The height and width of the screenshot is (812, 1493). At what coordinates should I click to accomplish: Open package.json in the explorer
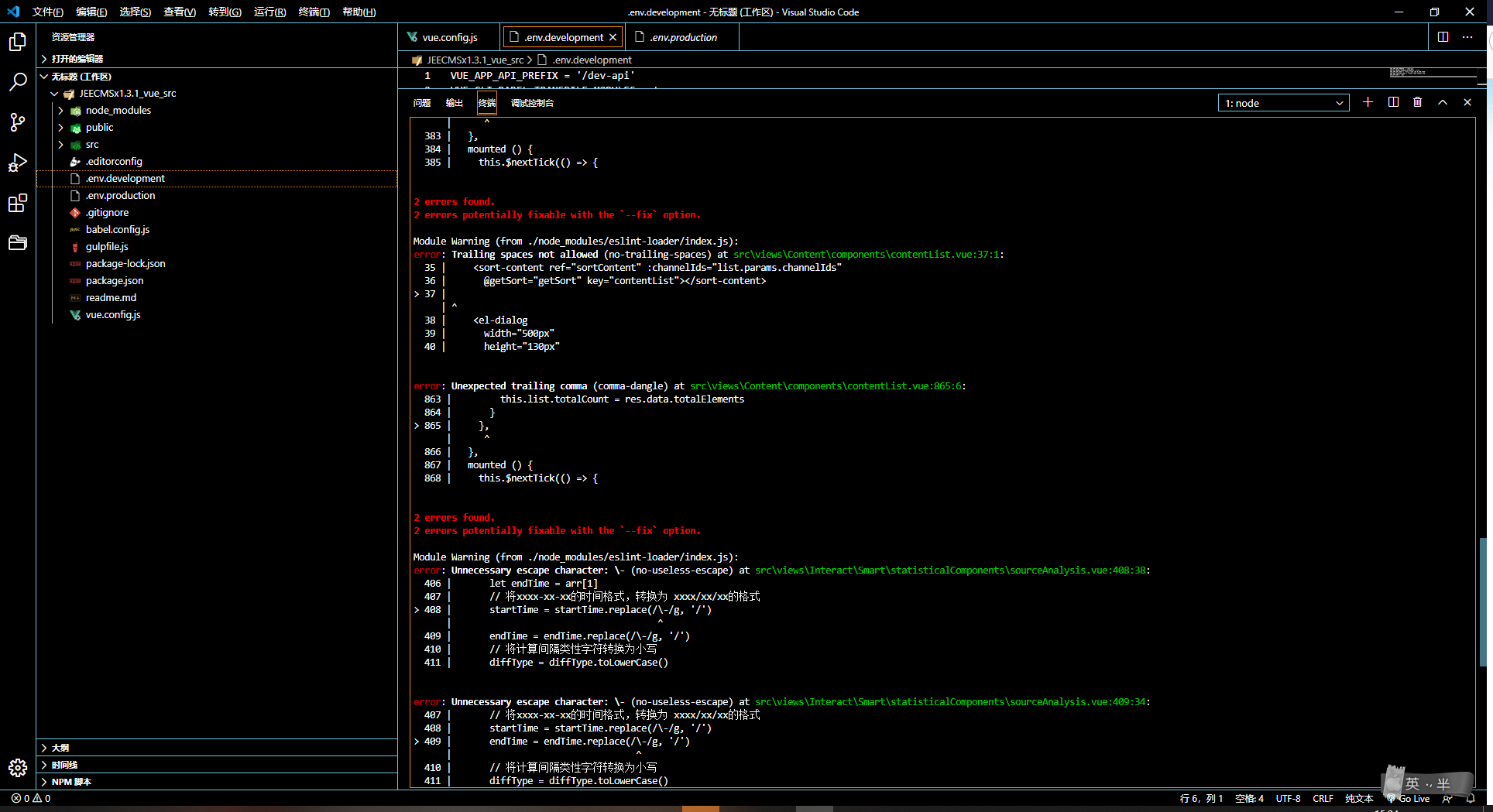(x=115, y=280)
